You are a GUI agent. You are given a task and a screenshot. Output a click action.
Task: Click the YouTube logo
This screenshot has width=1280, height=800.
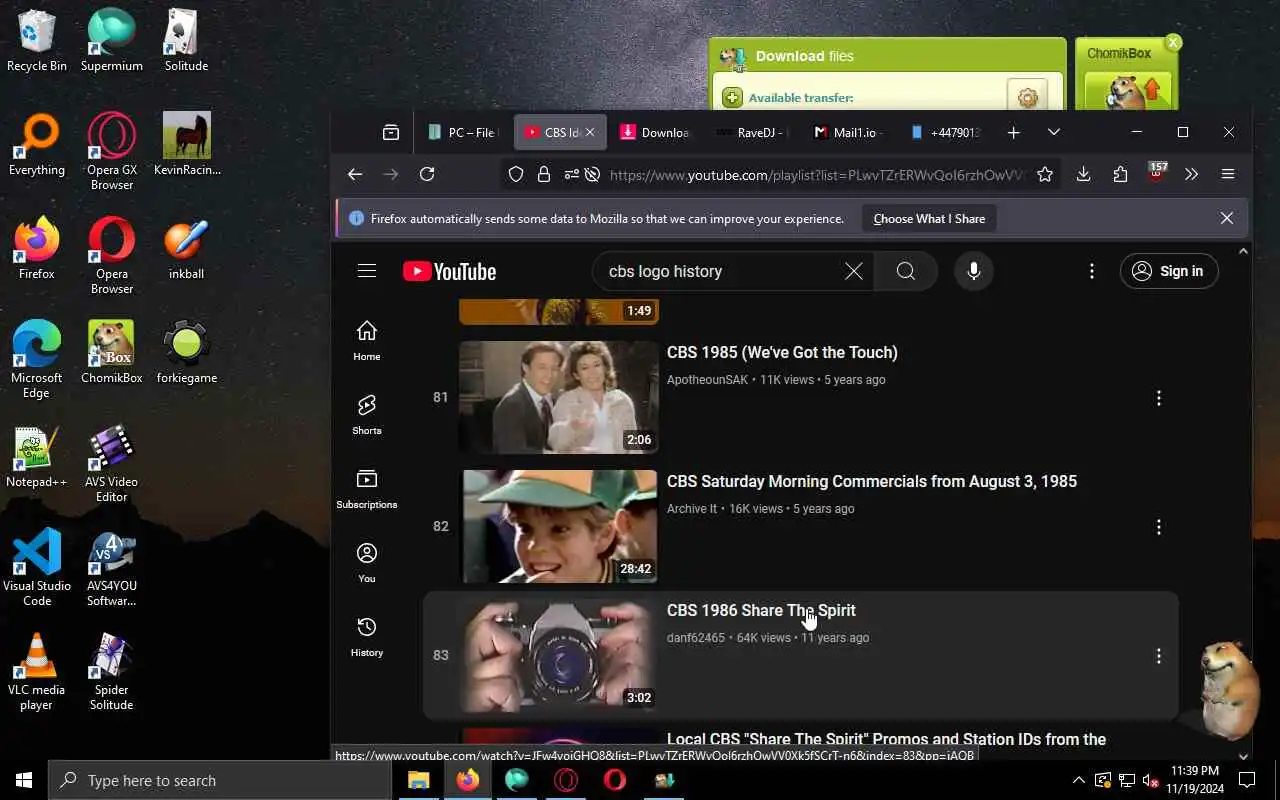click(x=449, y=272)
